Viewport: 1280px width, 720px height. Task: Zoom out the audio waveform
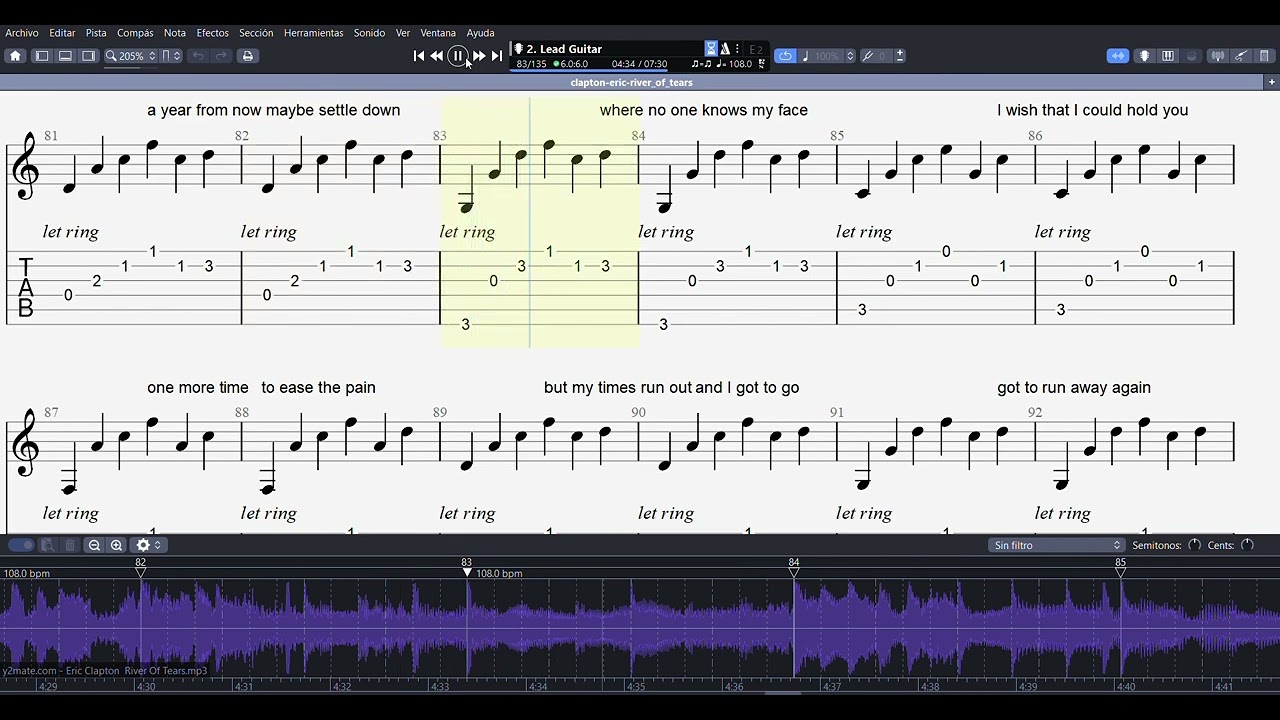click(94, 545)
